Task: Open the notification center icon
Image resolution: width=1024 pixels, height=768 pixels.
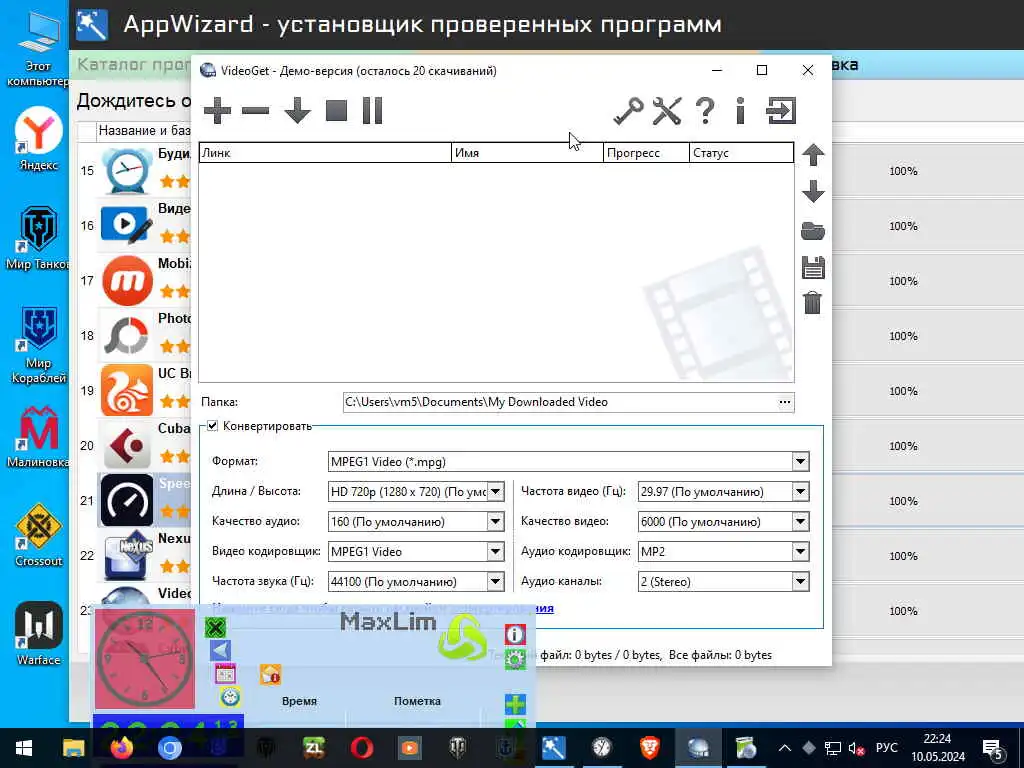Action: click(x=993, y=748)
